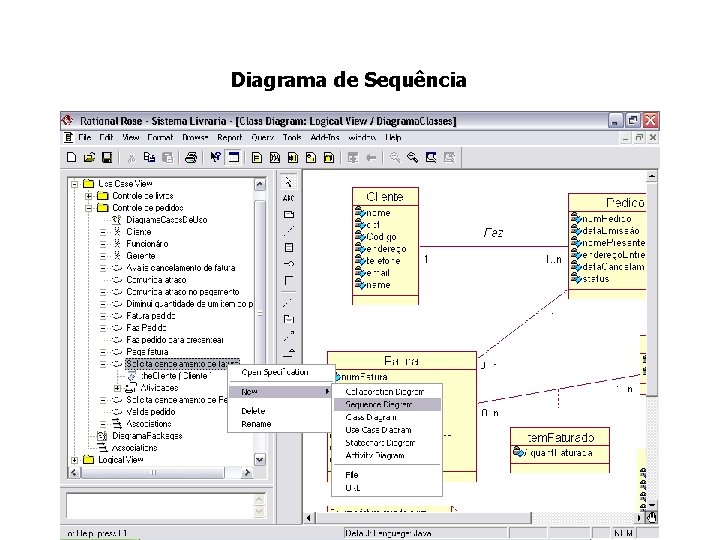Screen dimensions: 720x540
Task: Save the model using the floppy disk icon
Action: pos(107,158)
